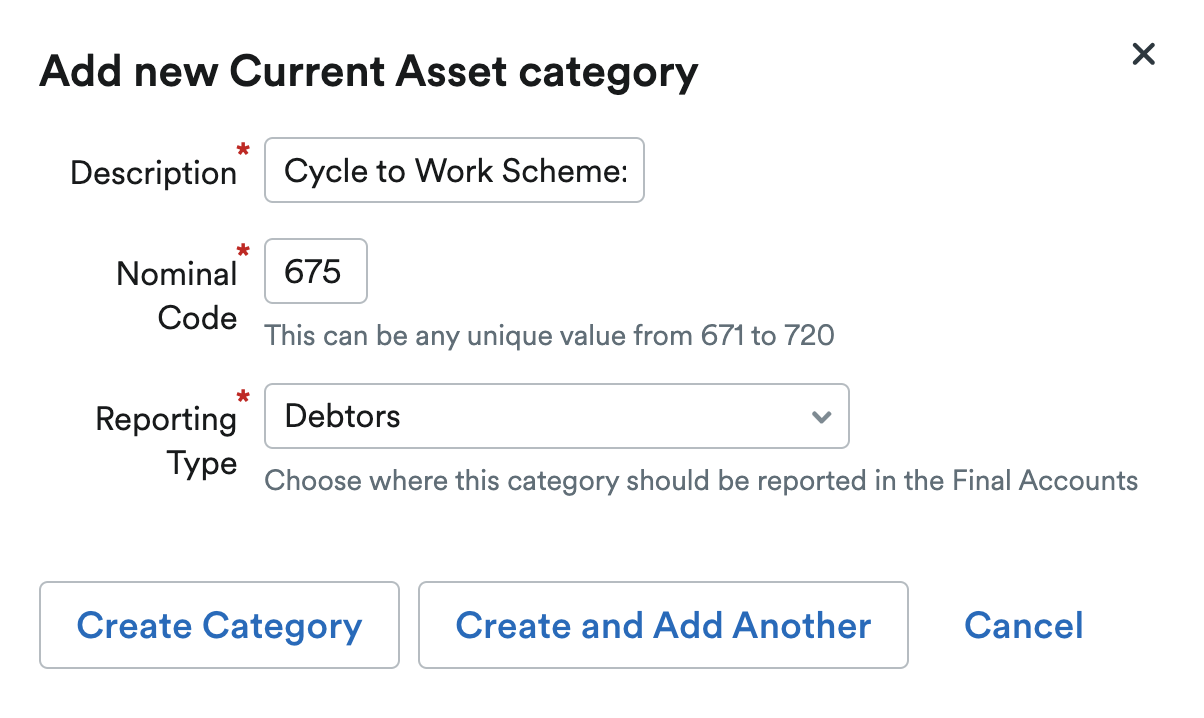Click the red asterisk beside Description
This screenshot has width=1204, height=718.
point(242,150)
